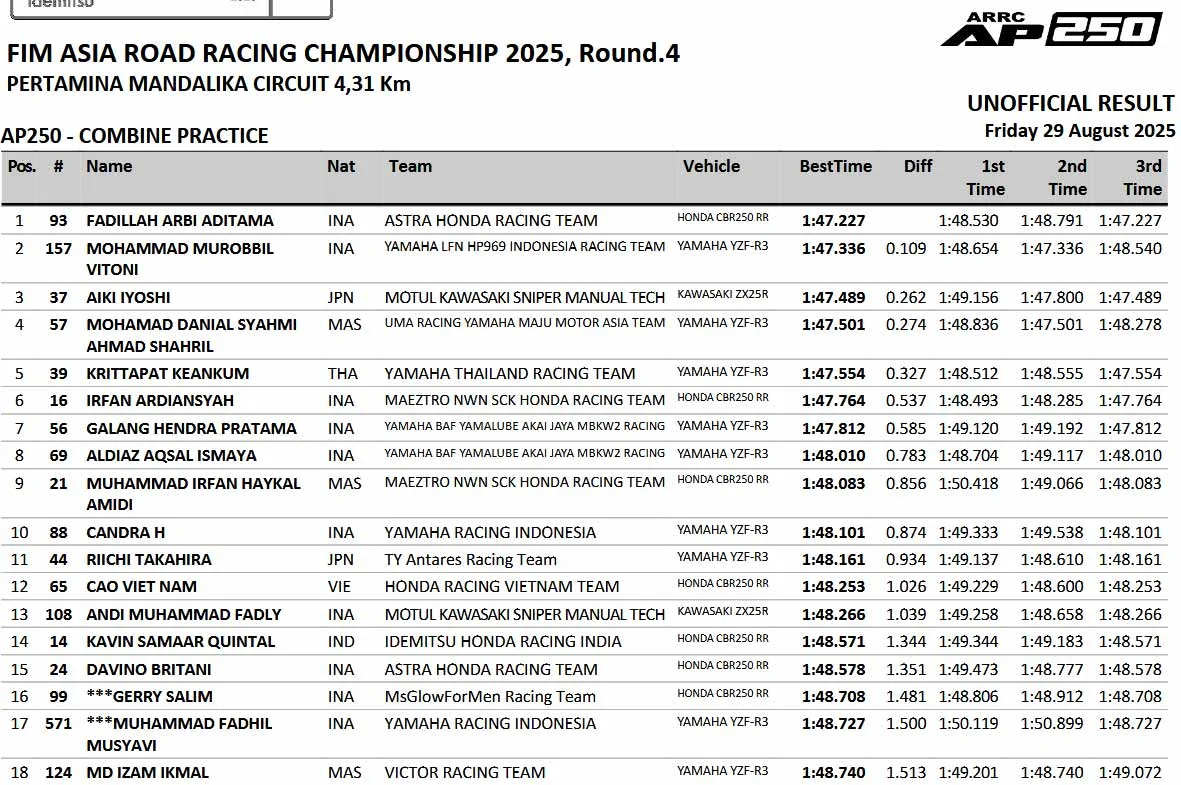Click the Name column header
The width and height of the screenshot is (1181, 785).
click(109, 166)
